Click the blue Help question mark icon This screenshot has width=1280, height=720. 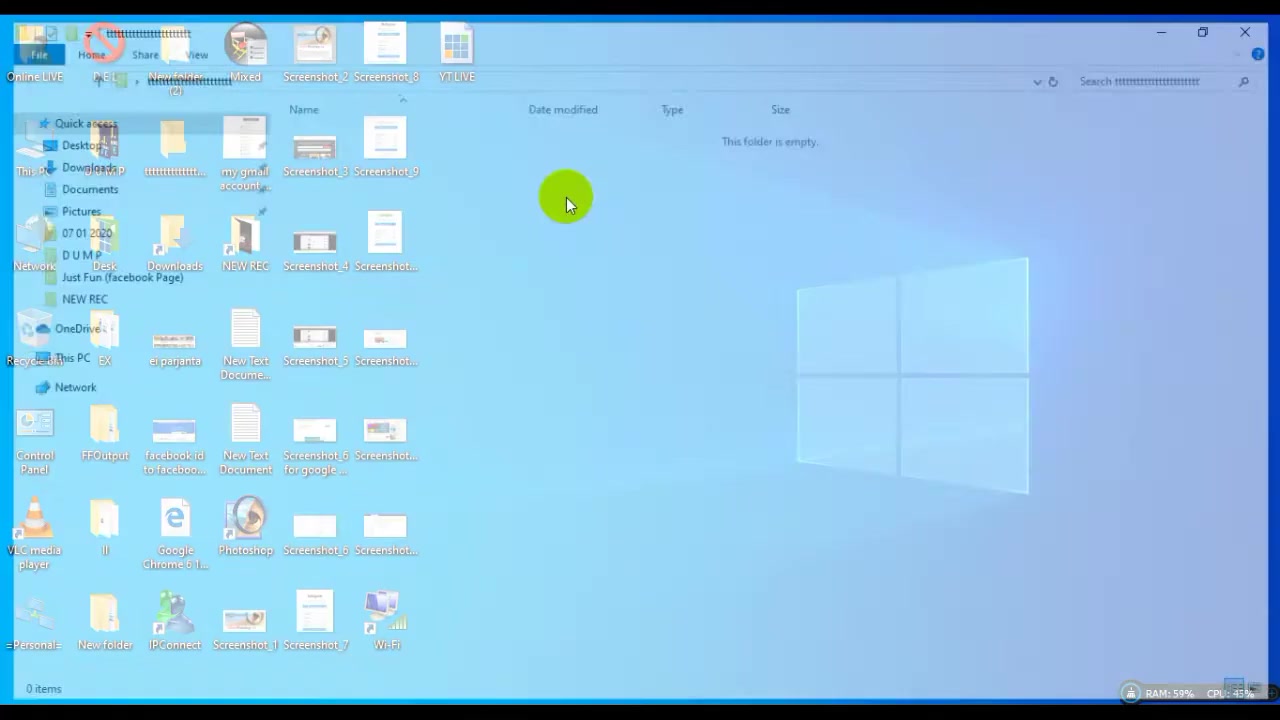coord(1258,54)
